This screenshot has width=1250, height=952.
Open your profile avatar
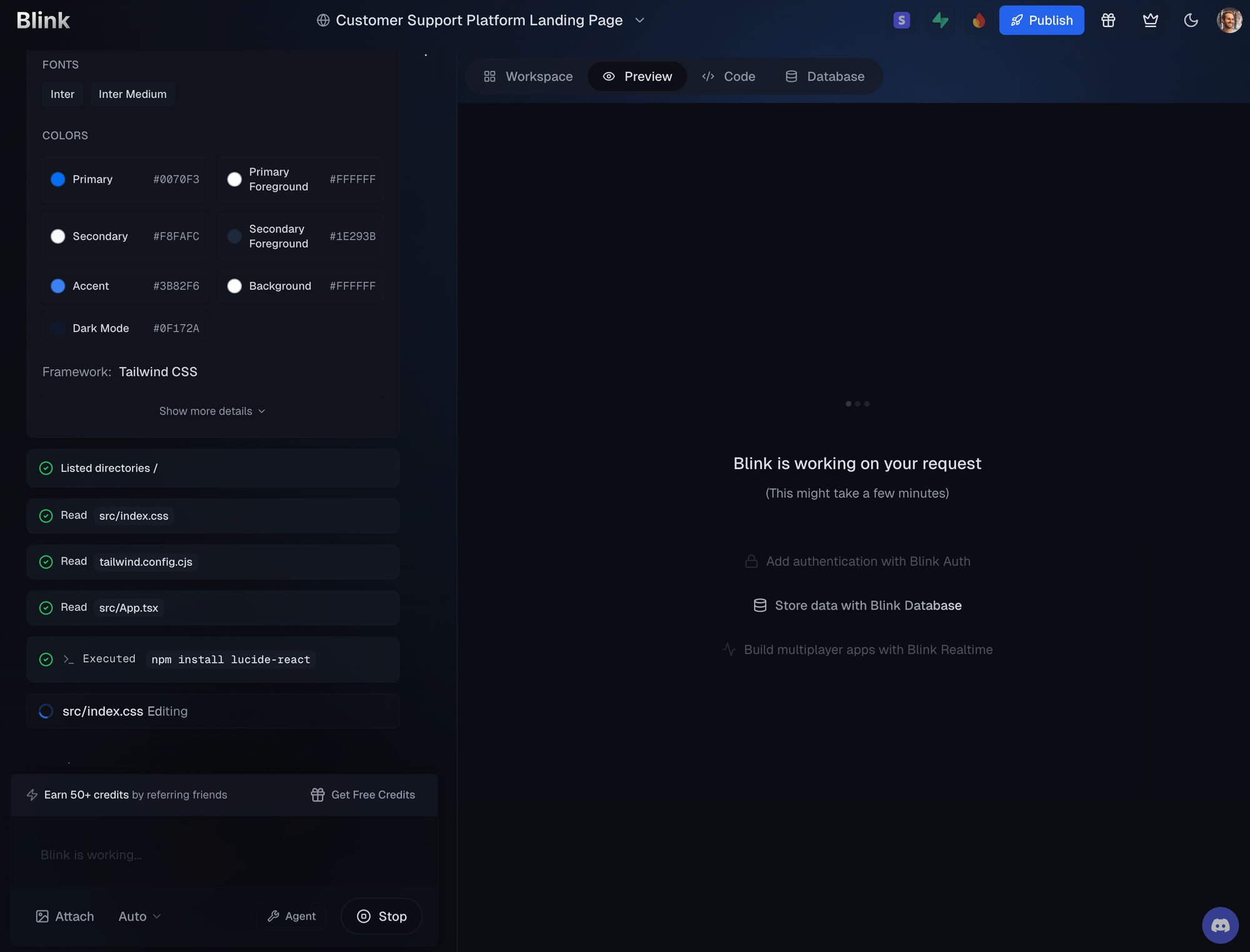pos(1228,19)
